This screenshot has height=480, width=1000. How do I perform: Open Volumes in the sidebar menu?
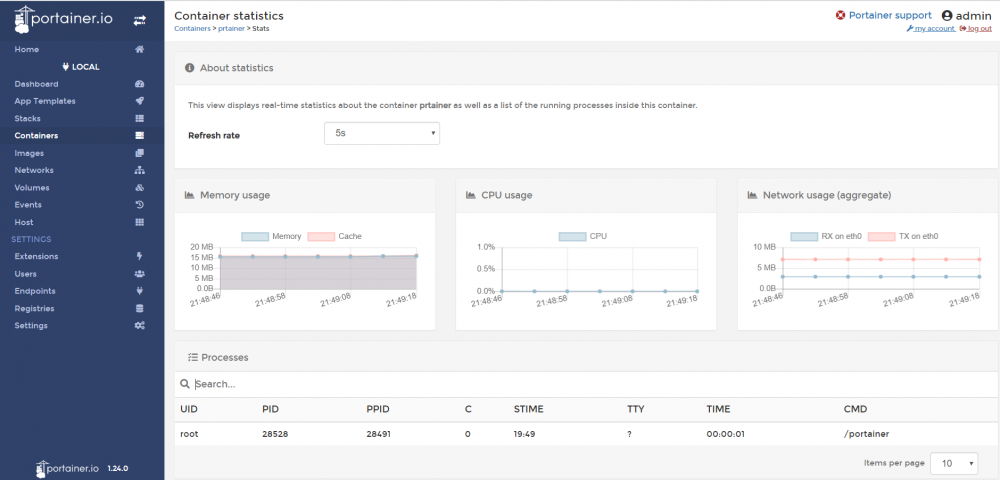(x=32, y=187)
